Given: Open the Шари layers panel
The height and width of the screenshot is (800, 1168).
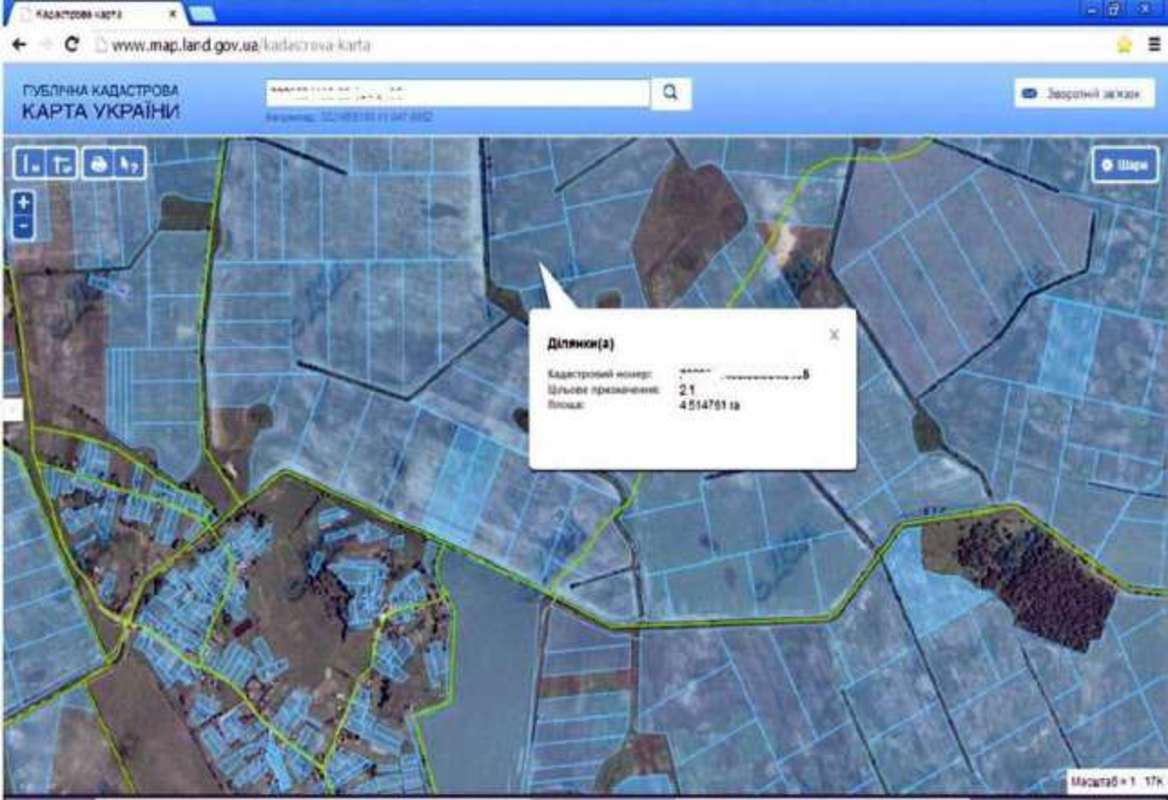Looking at the screenshot, I should click(x=1125, y=165).
